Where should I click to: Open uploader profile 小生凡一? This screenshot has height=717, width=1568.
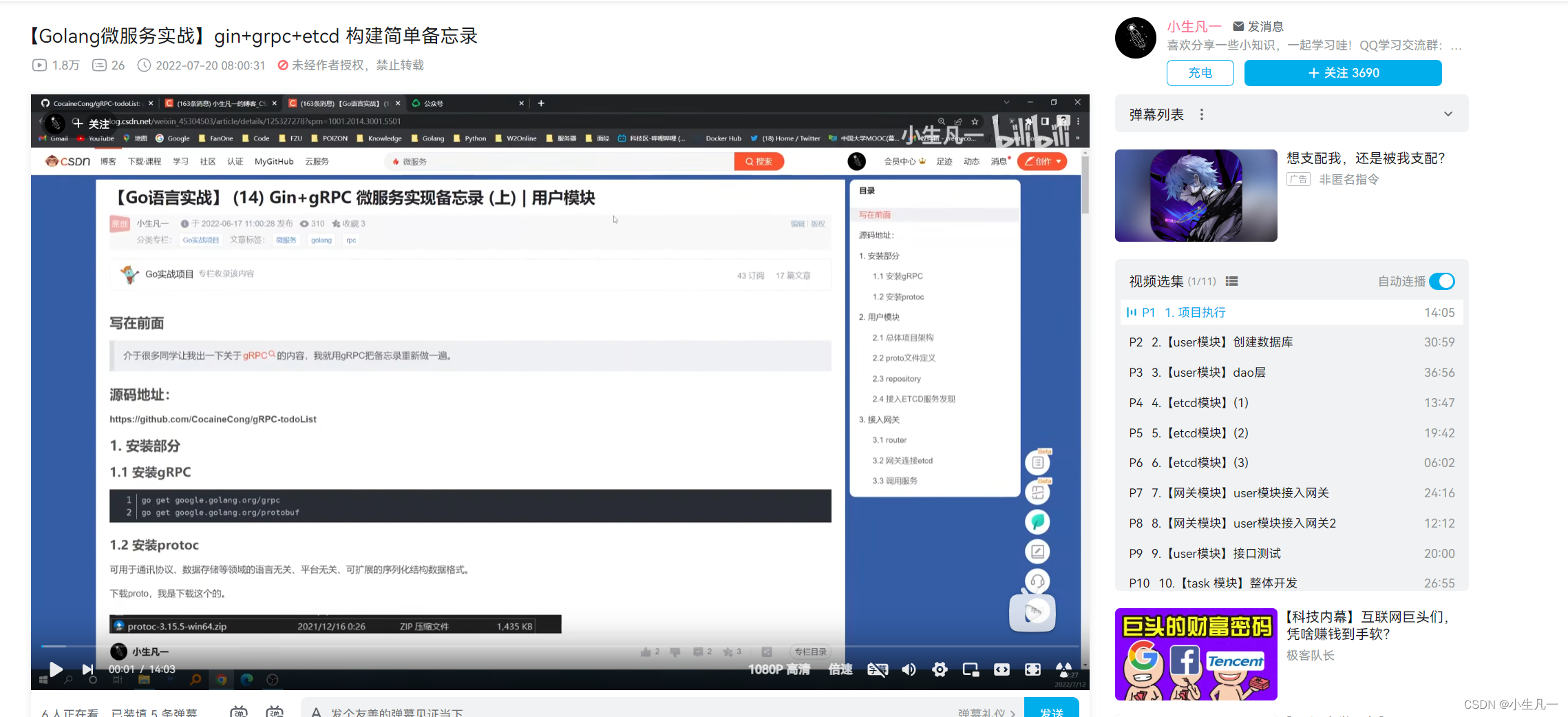point(1194,26)
